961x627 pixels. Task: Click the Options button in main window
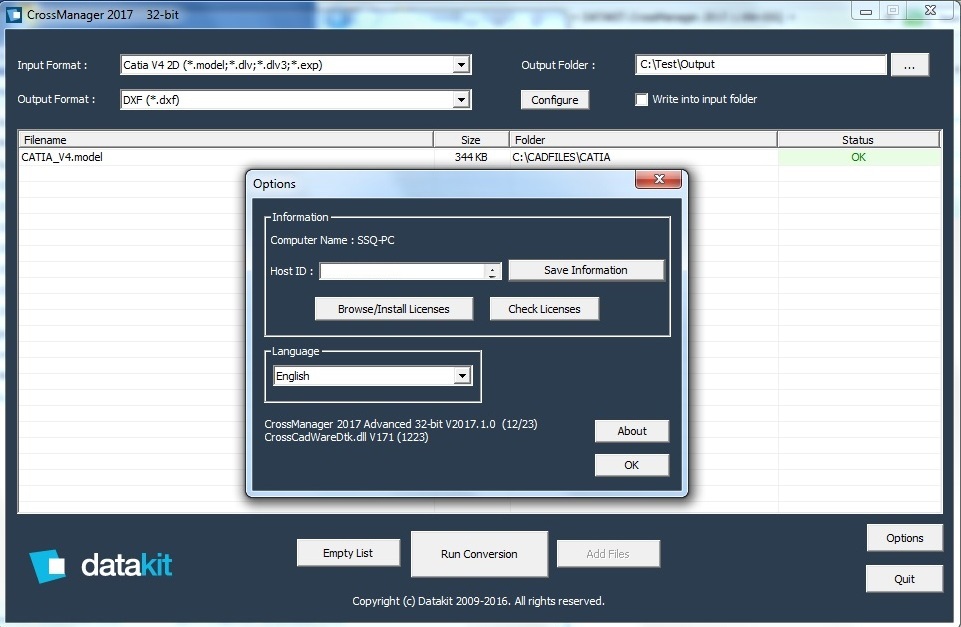(905, 538)
